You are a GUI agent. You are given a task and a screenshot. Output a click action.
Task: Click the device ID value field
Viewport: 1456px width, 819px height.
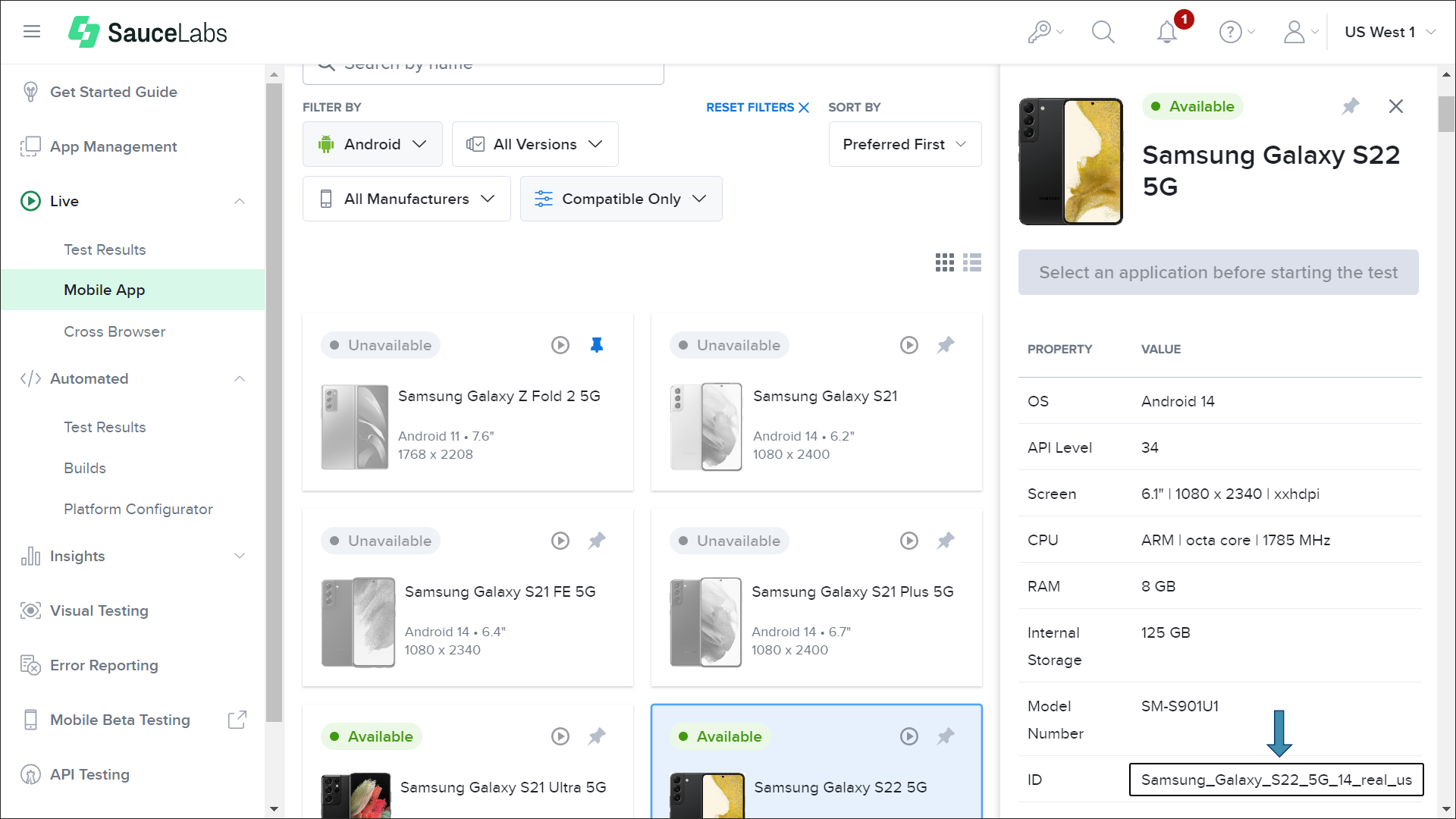[1276, 780]
